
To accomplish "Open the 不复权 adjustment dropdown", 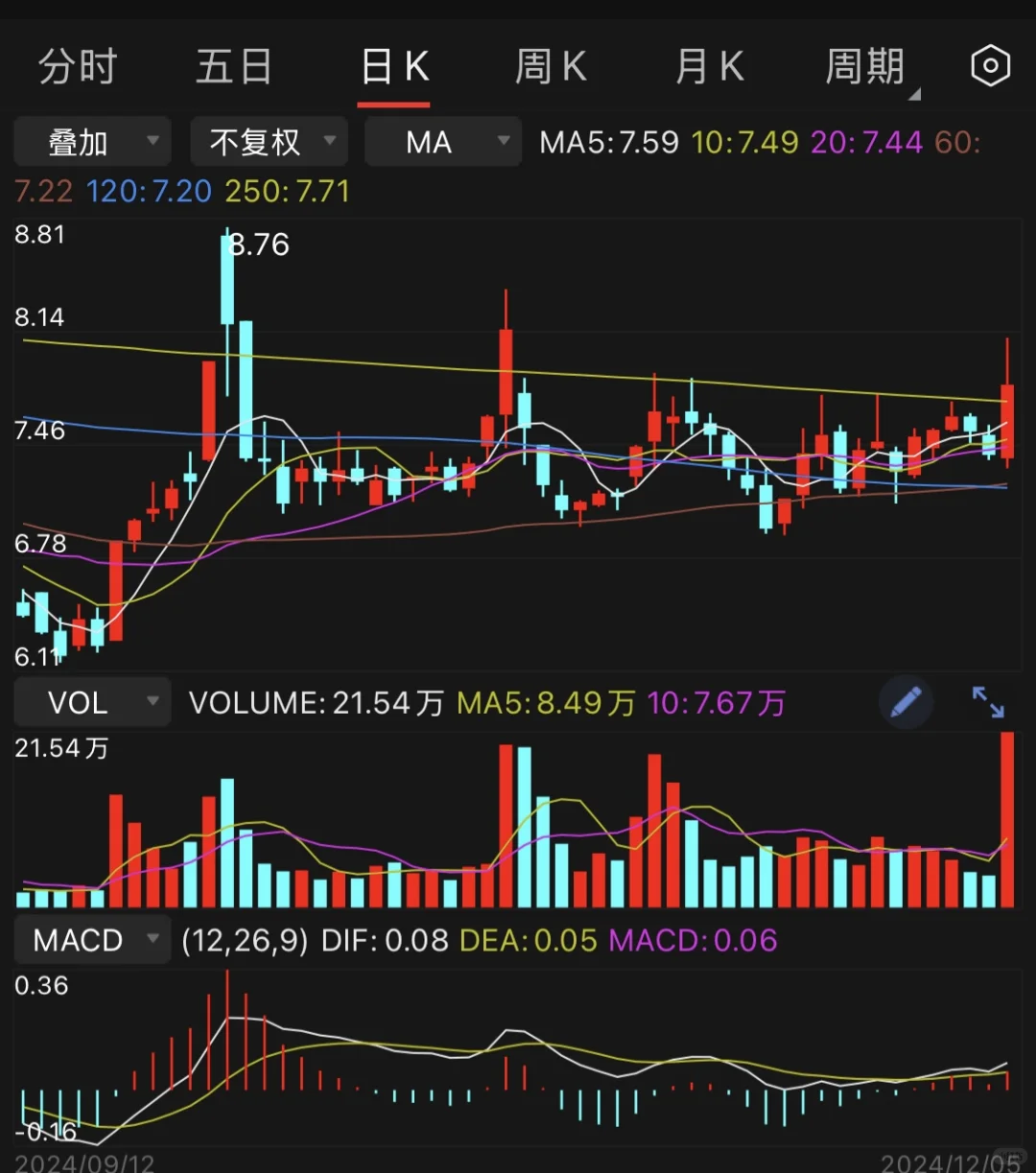I will coord(269,143).
